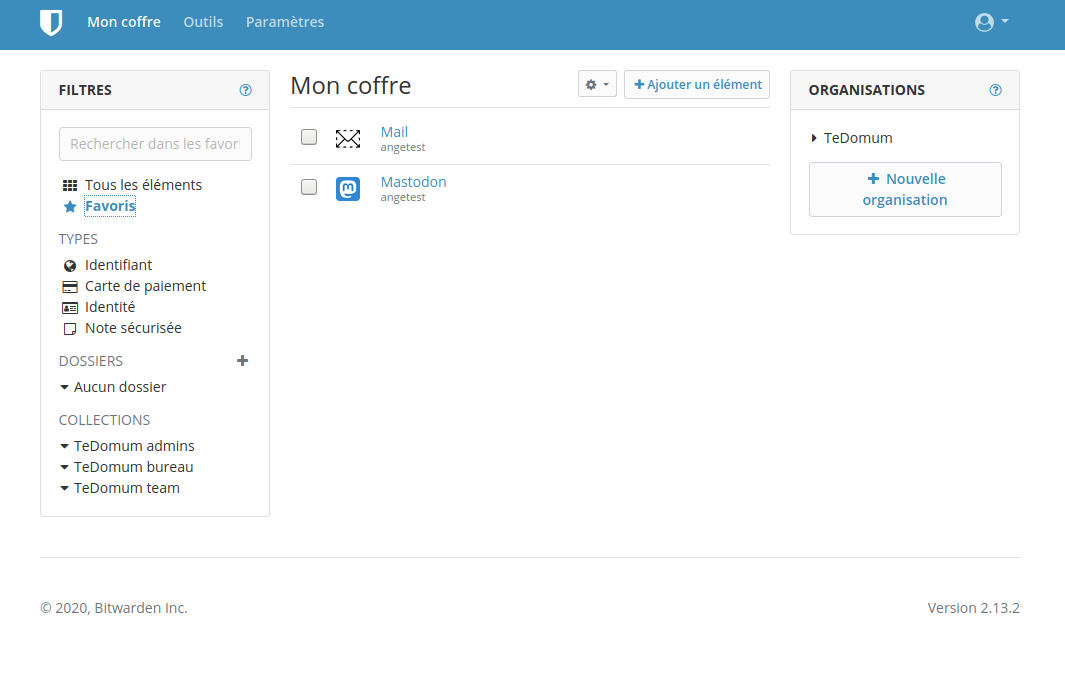Filter by Carte de paiement type
The height and width of the screenshot is (683, 1065).
145,286
